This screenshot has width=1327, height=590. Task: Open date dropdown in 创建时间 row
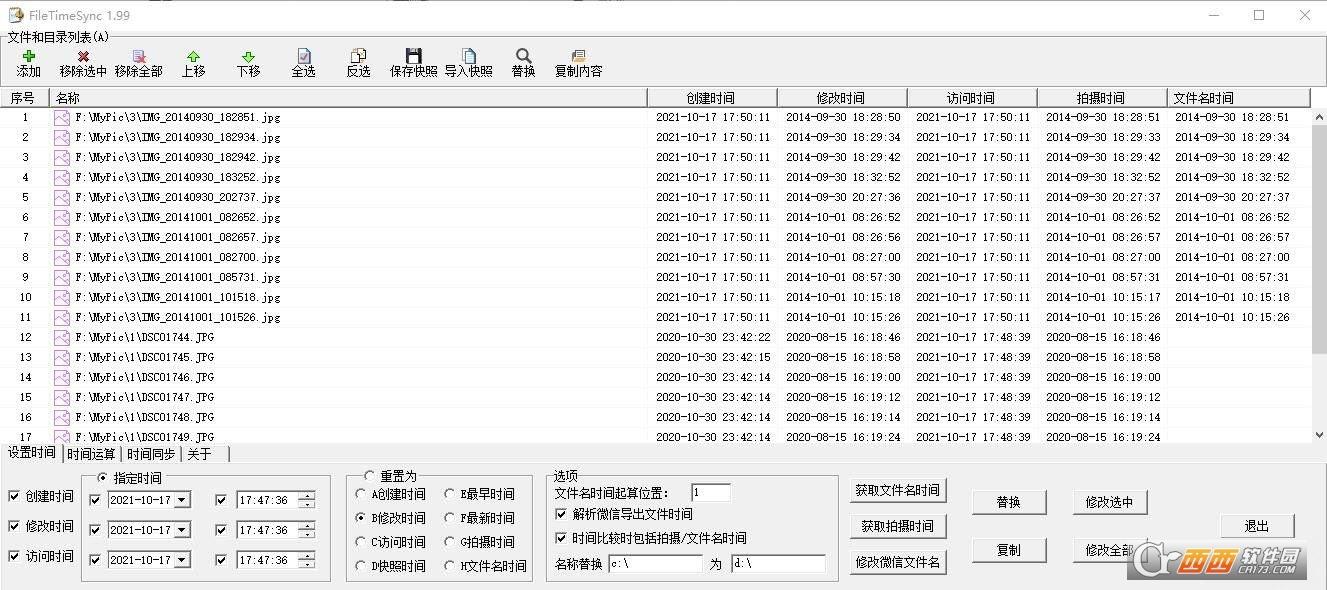182,500
